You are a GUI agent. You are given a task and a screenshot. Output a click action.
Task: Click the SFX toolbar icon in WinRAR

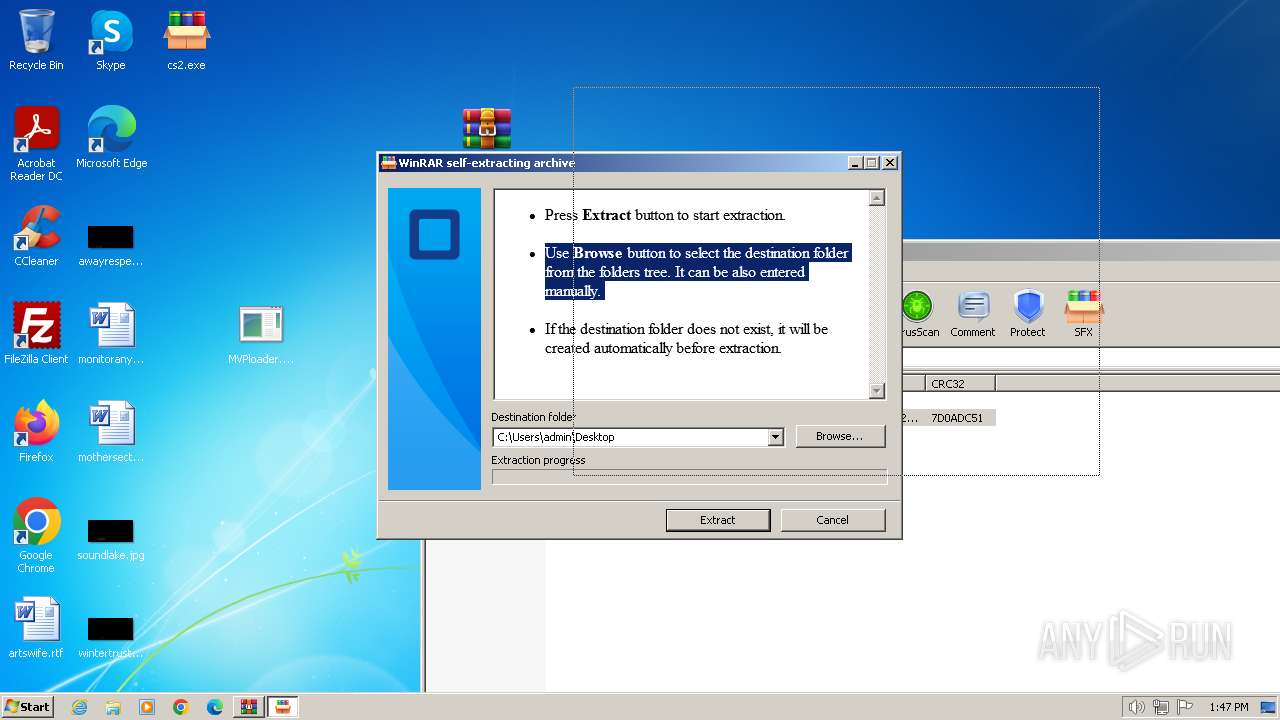tap(1083, 315)
